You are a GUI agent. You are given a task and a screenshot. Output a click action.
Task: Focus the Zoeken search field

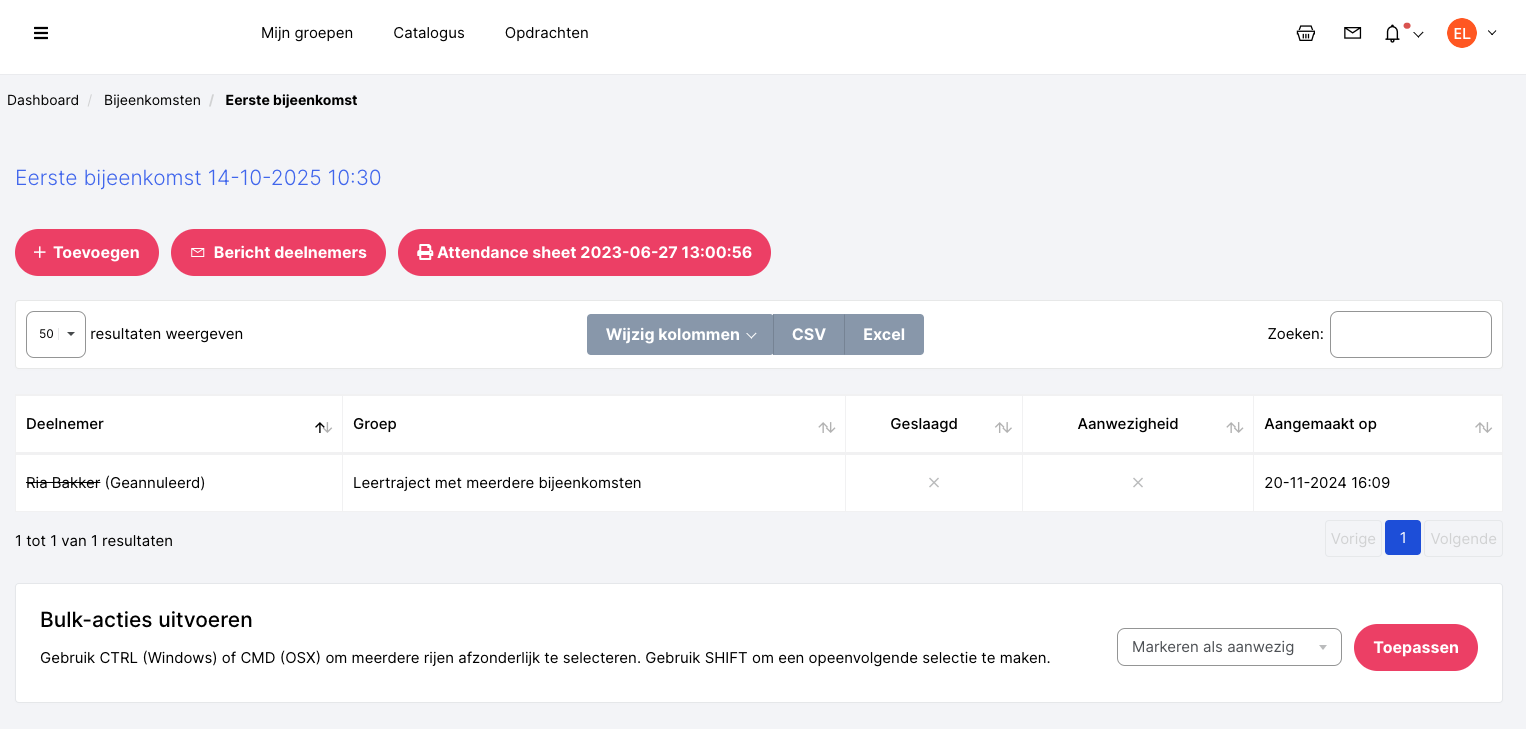(1410, 334)
